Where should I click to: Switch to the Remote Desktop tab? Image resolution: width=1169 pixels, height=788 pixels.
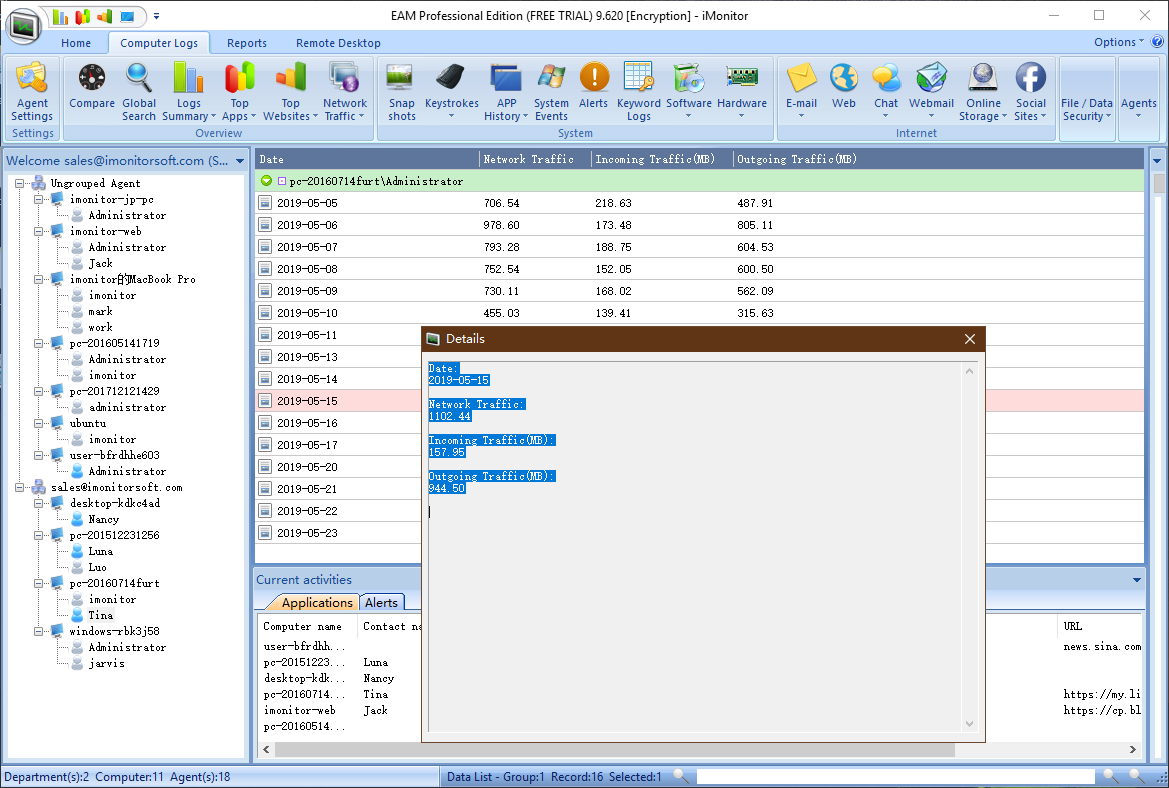point(338,43)
